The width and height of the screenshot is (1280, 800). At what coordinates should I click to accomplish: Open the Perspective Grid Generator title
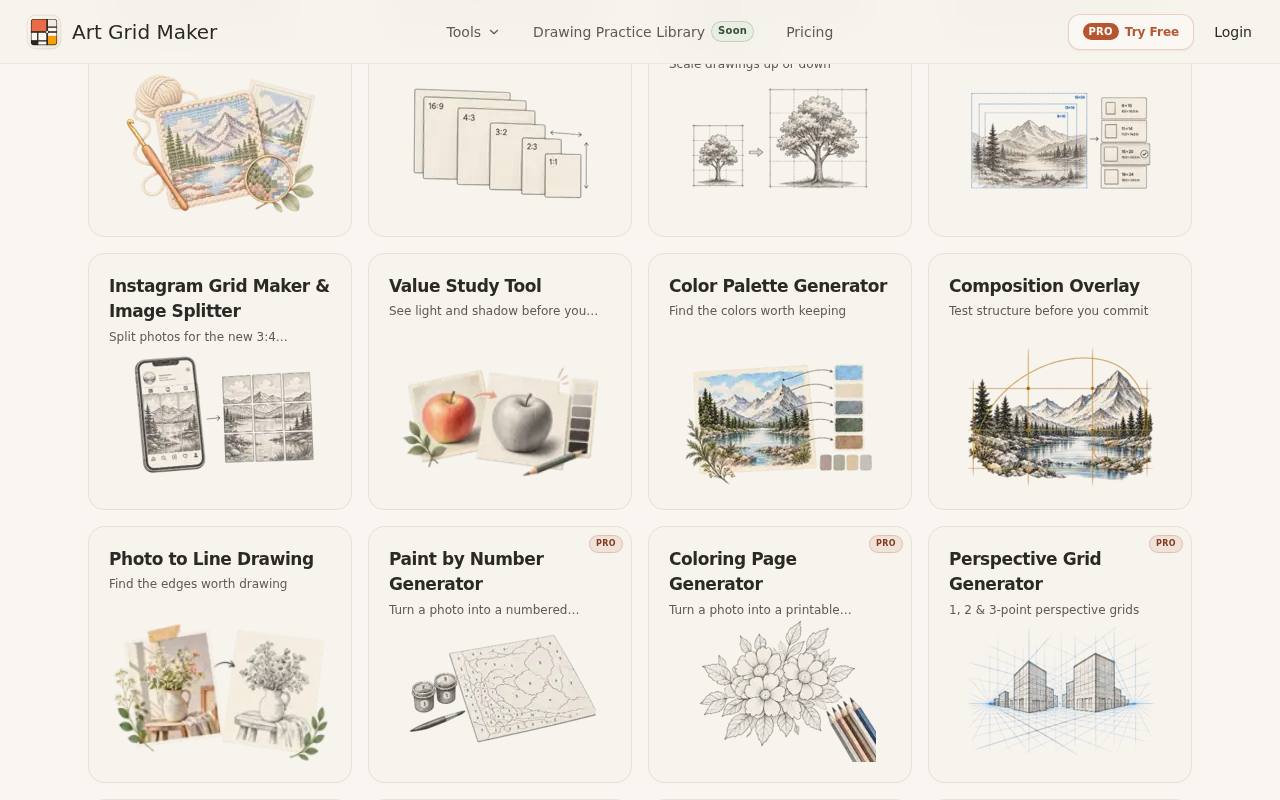1025,571
